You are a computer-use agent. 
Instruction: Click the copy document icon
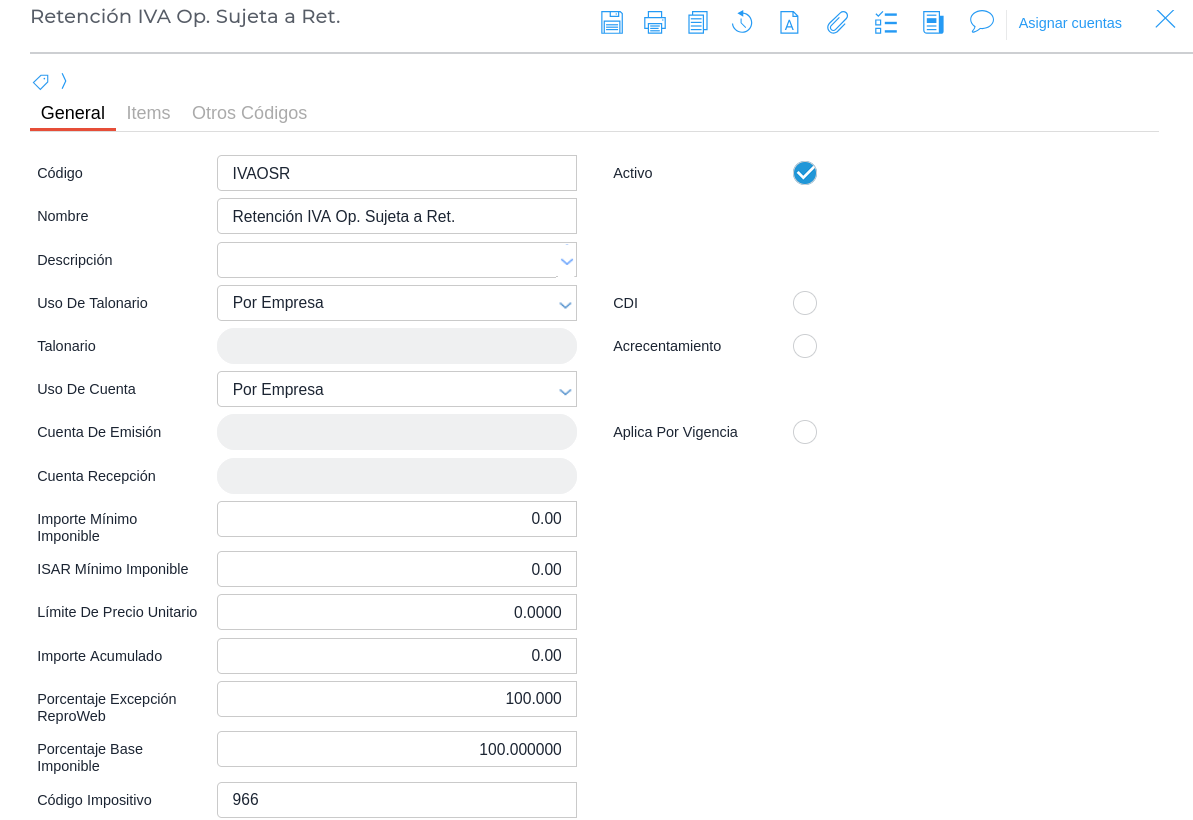pyautogui.click(x=698, y=22)
